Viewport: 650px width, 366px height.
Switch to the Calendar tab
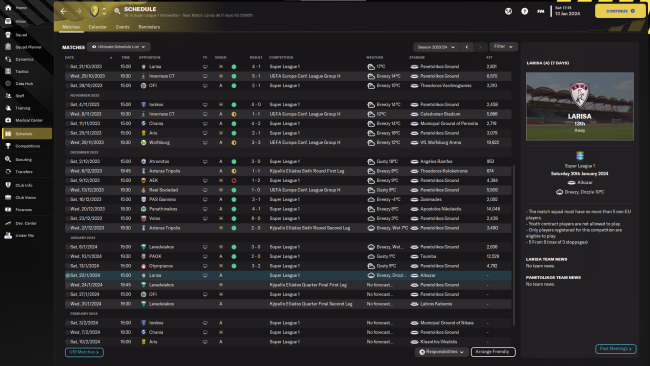[97, 27]
